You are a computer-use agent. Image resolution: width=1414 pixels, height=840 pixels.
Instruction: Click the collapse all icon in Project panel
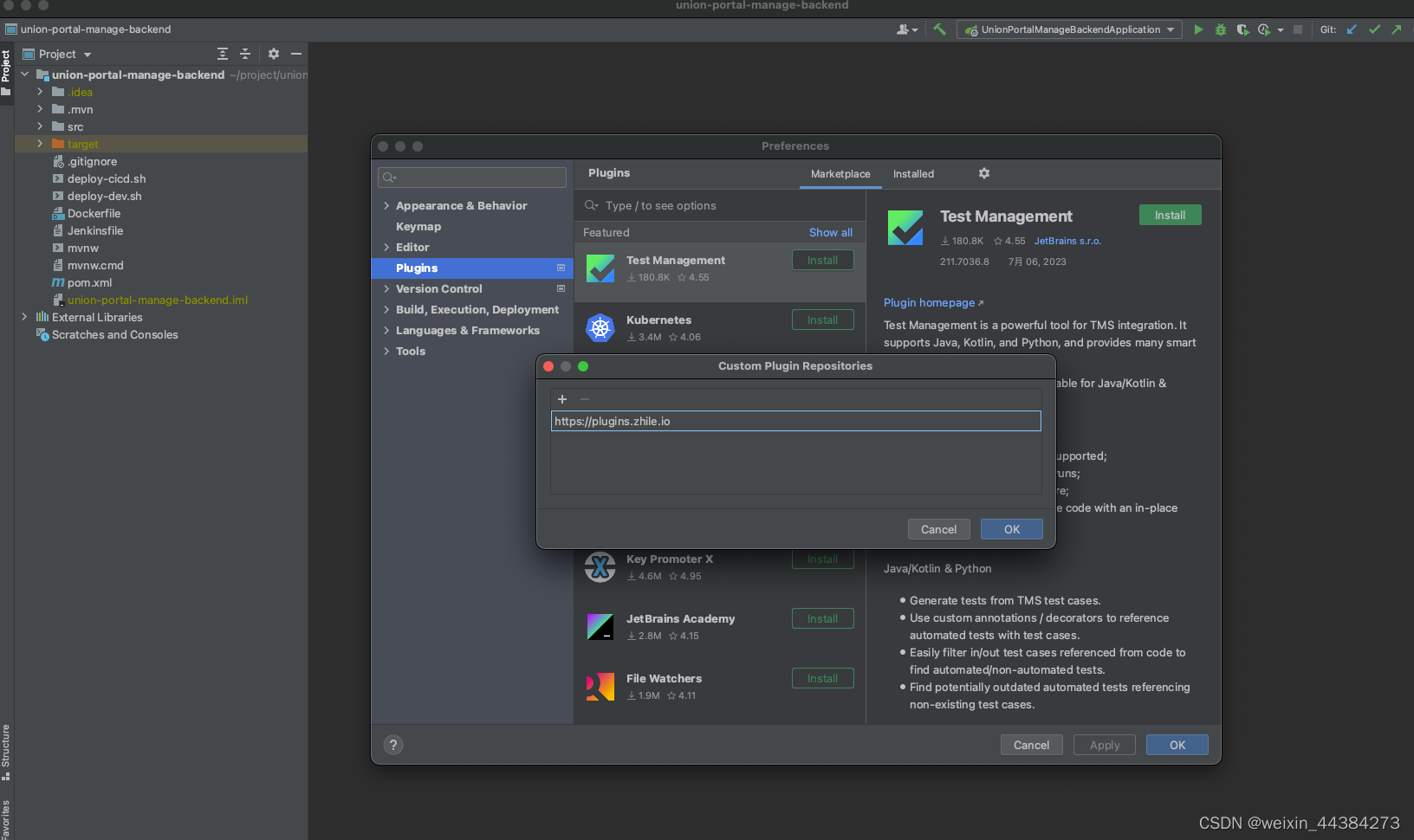[245, 54]
